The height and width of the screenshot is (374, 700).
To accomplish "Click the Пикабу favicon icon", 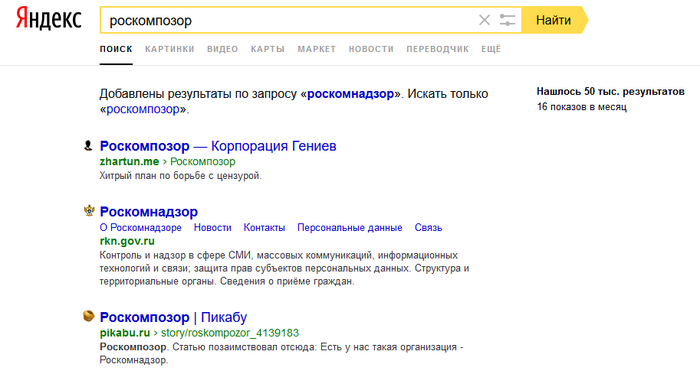I will [x=89, y=316].
